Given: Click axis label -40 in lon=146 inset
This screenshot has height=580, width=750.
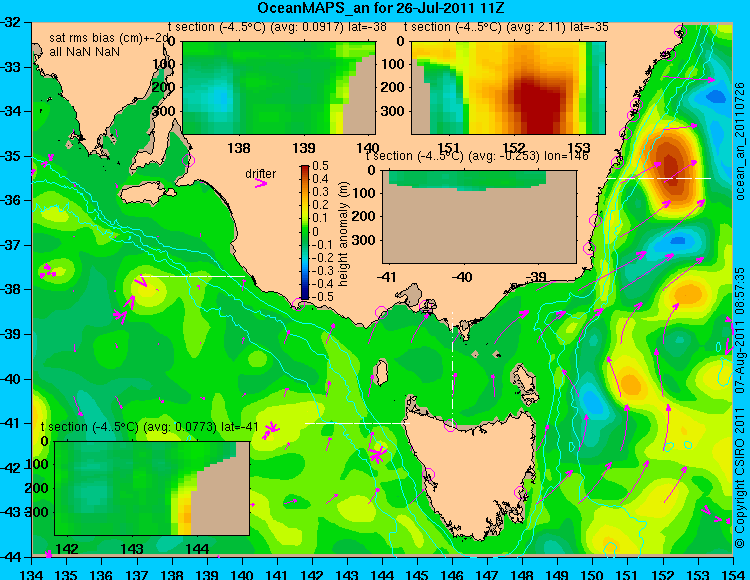Looking at the screenshot, I should [462, 276].
